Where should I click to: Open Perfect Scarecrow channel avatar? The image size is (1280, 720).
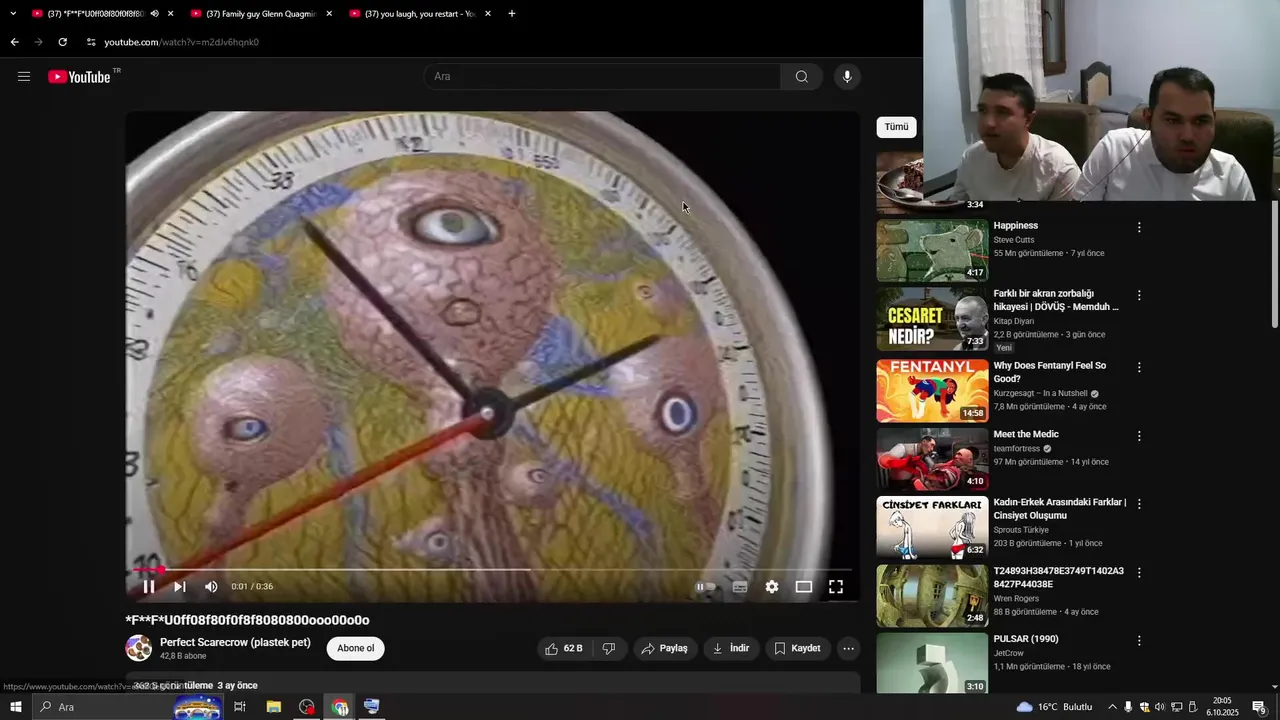coord(139,648)
